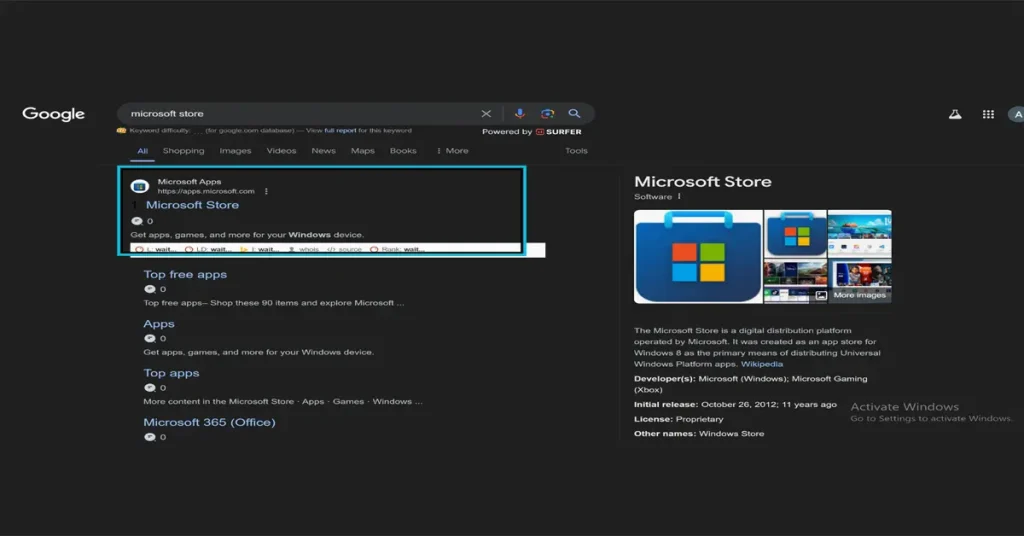The height and width of the screenshot is (536, 1024).
Task: Click the Google logo
Action: (54, 114)
